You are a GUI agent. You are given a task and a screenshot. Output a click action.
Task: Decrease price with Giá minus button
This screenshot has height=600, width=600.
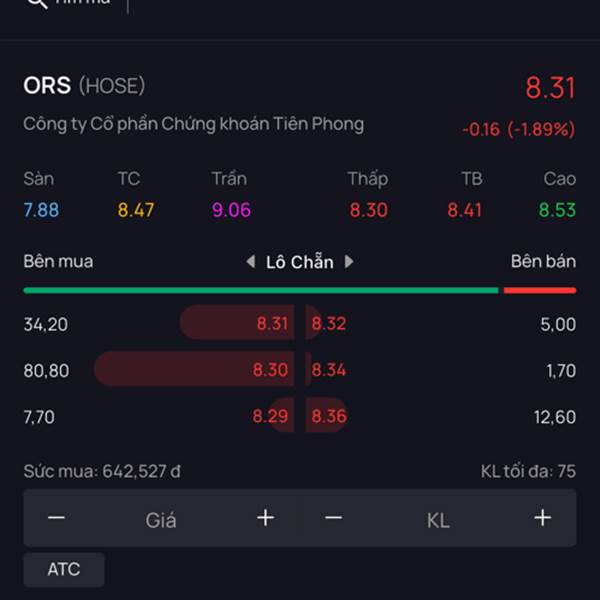click(56, 518)
